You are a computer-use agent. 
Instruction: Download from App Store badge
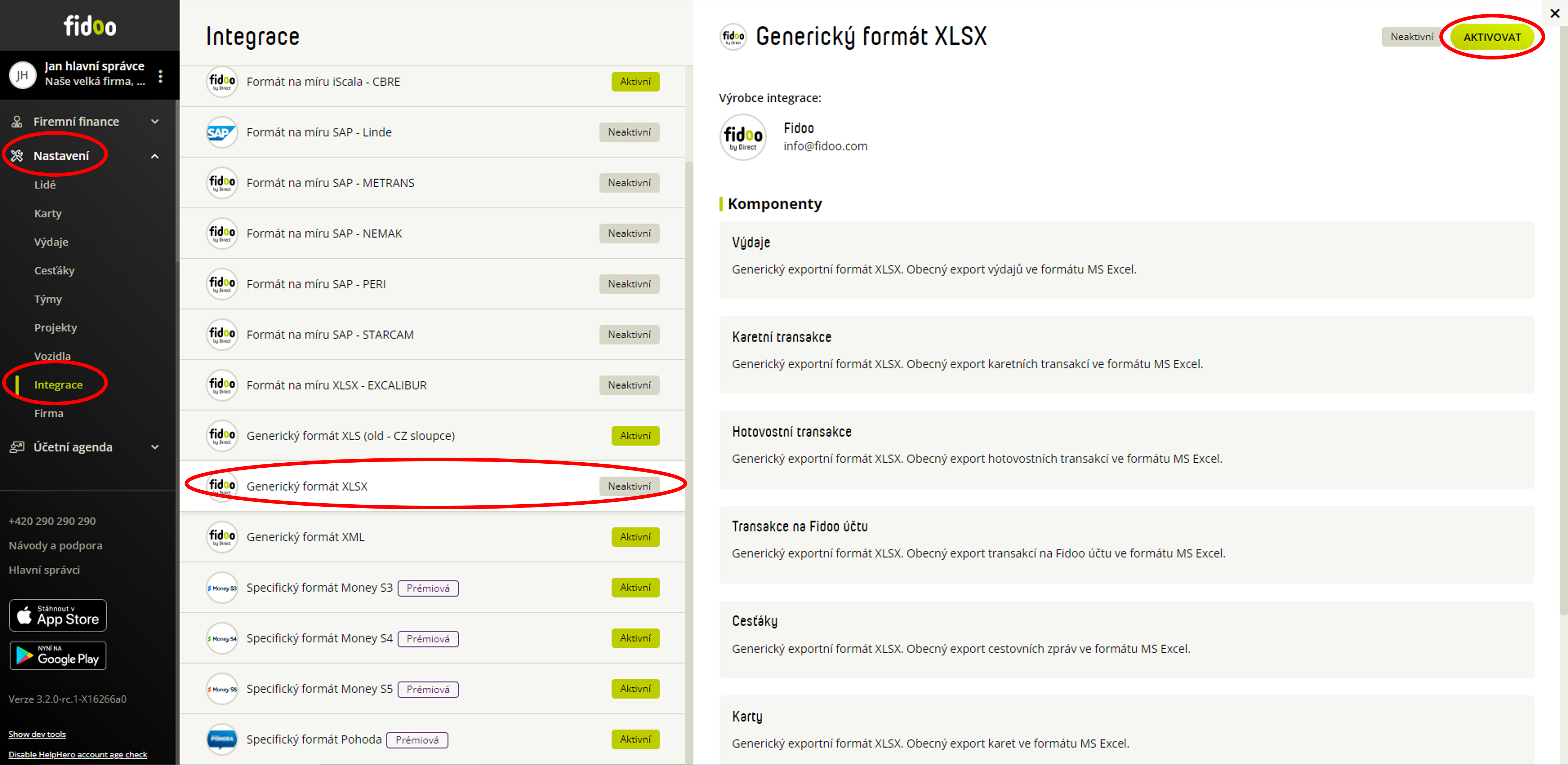point(58,615)
